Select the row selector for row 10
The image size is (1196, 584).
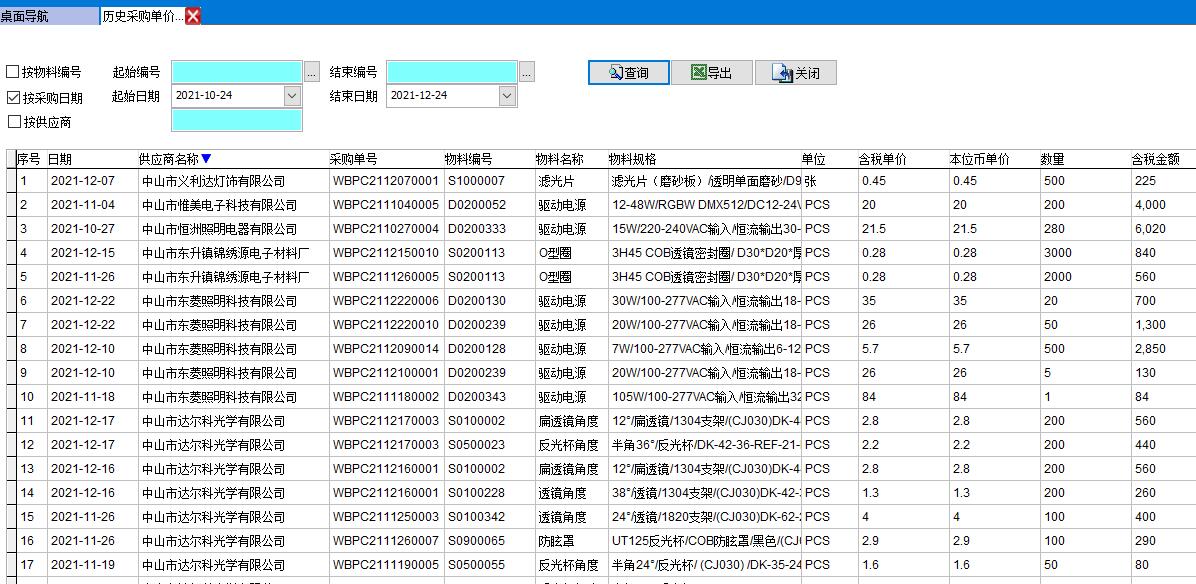10,397
